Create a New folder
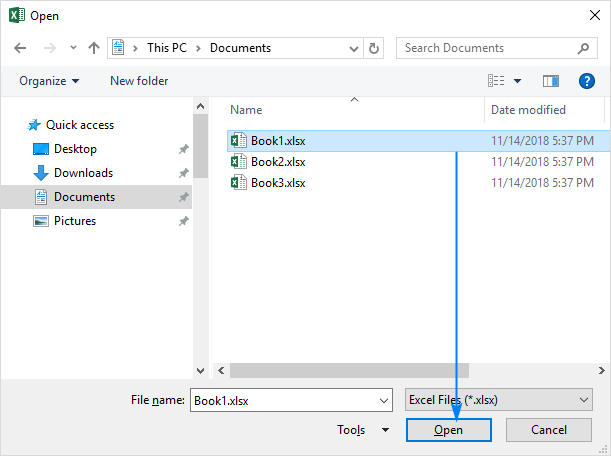Image resolution: width=611 pixels, height=456 pixels. click(x=139, y=81)
